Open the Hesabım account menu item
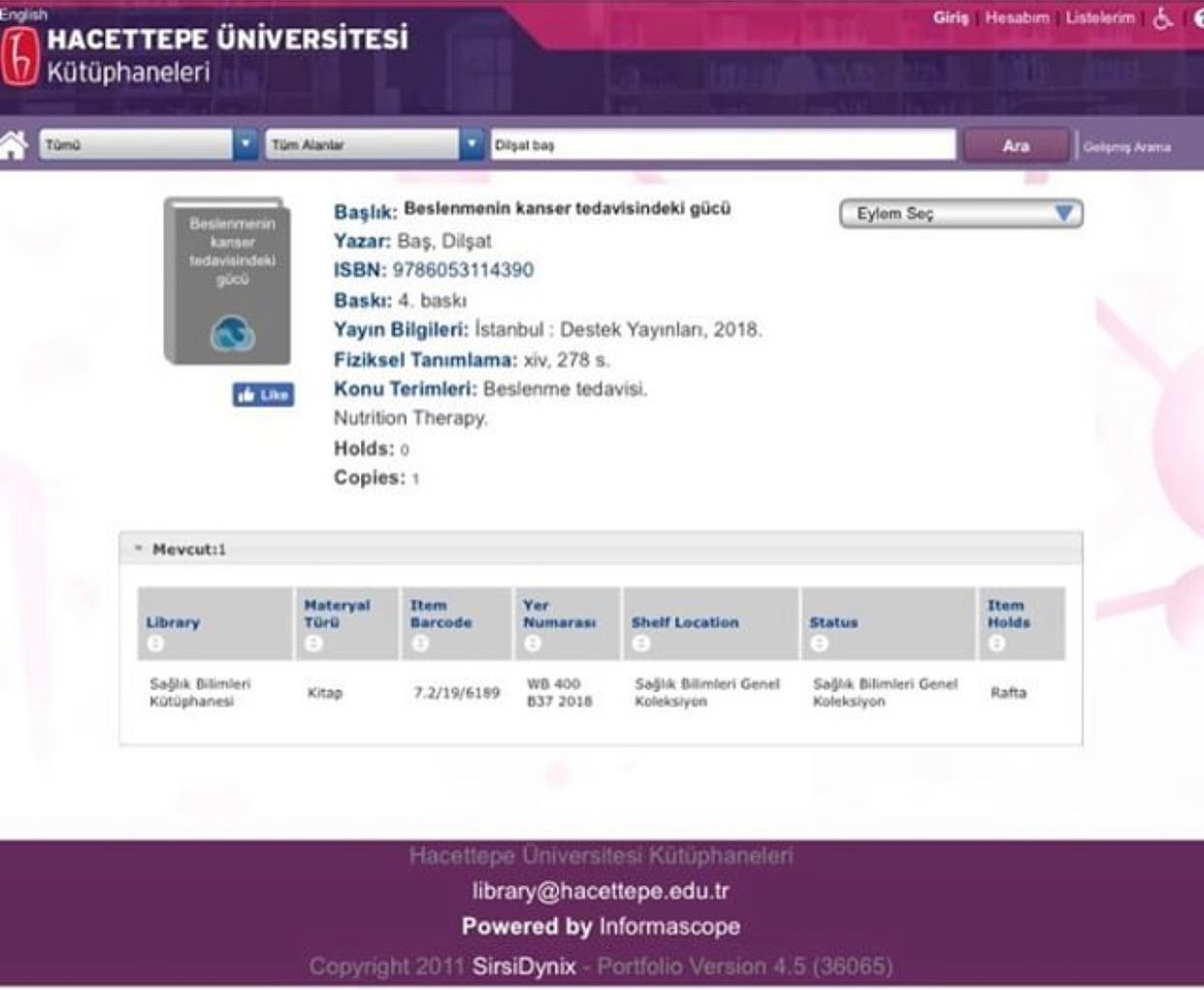The image size is (1204, 990). (1017, 17)
